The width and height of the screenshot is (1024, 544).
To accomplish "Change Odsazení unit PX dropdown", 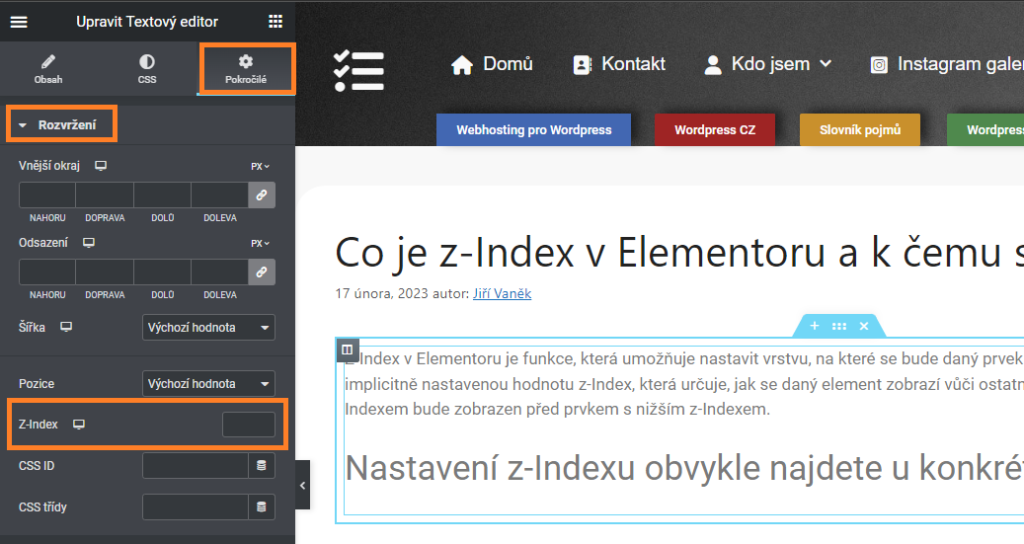I will [260, 244].
